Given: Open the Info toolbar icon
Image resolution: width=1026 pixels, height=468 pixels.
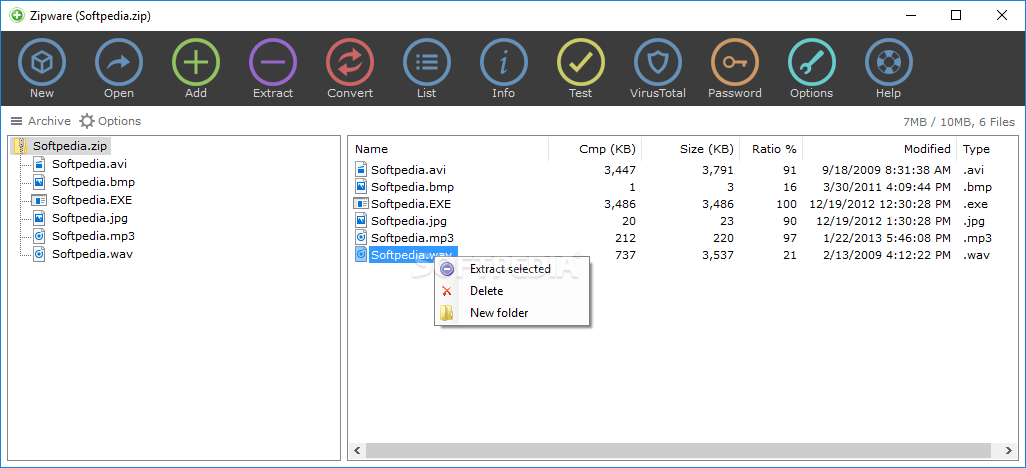Looking at the screenshot, I should click(x=504, y=63).
